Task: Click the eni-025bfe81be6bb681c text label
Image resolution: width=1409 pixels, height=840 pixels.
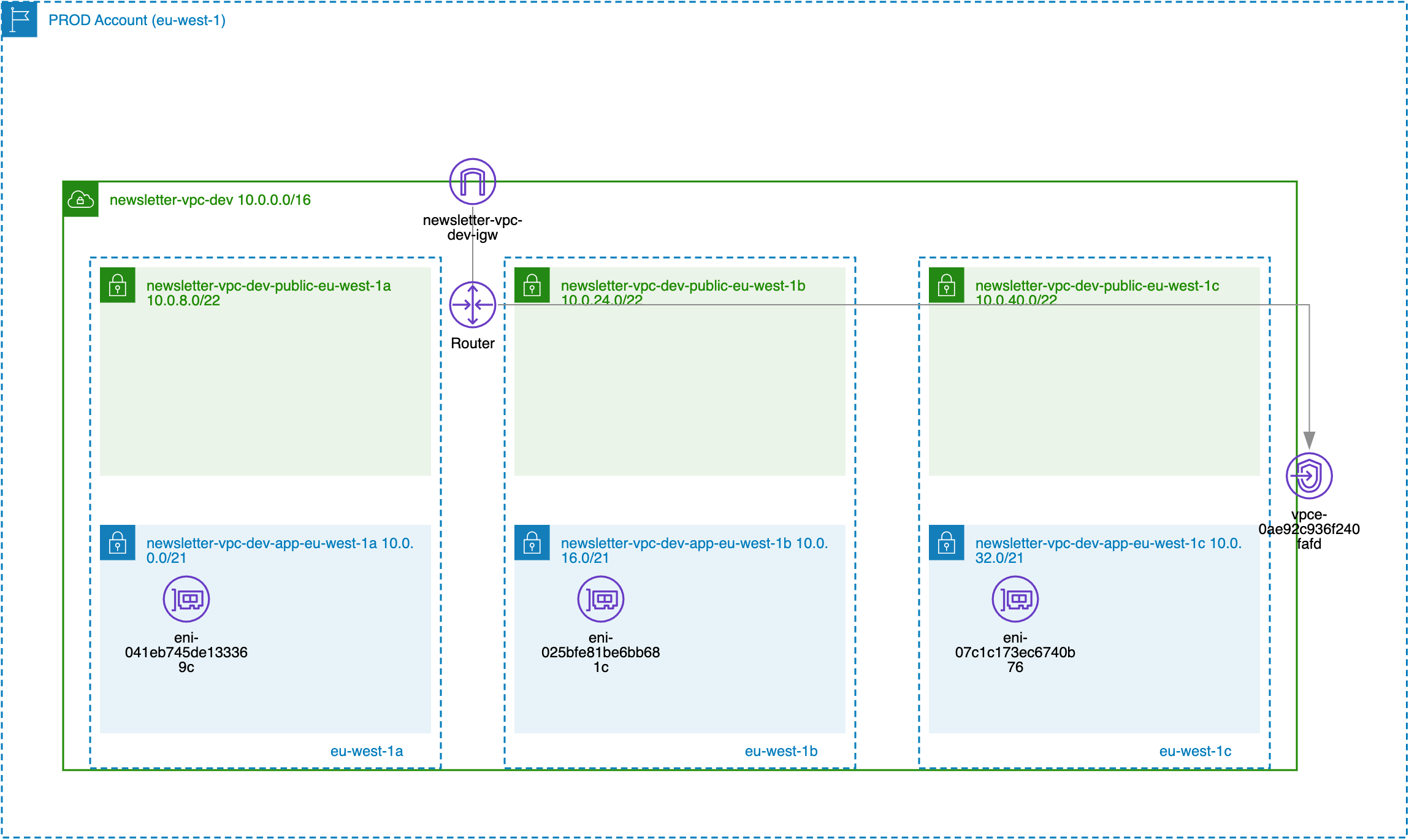Action: [x=601, y=652]
